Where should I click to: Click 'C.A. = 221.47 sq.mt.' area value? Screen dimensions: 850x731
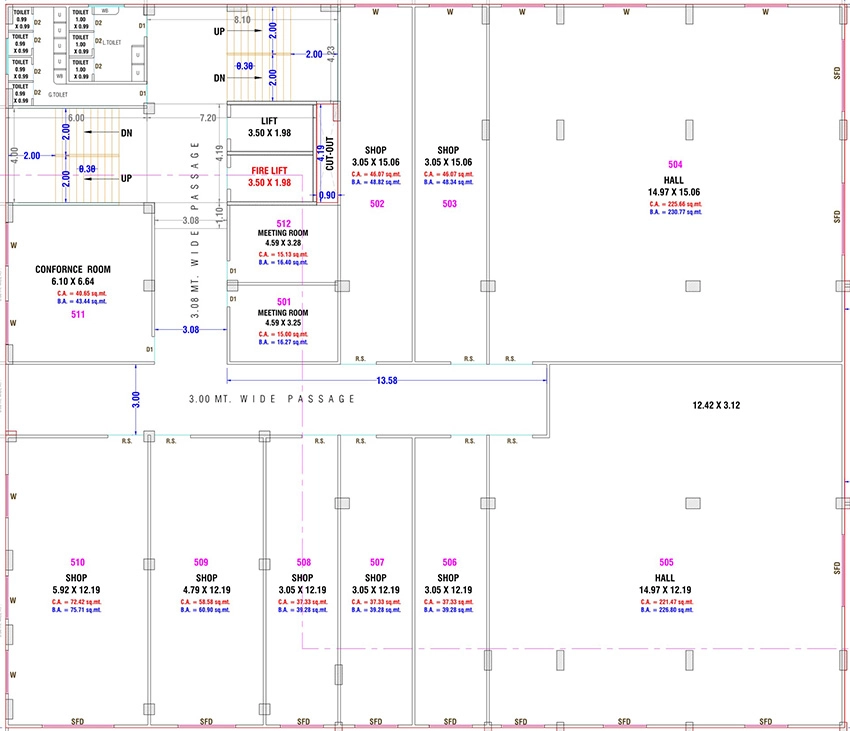point(667,602)
